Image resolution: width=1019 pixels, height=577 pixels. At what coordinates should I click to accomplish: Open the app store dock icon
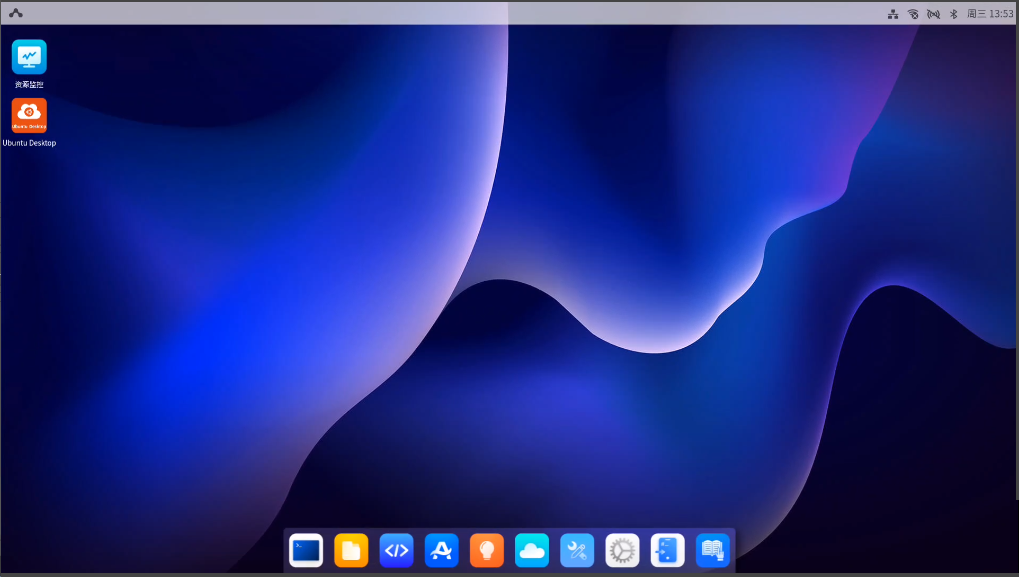click(441, 550)
